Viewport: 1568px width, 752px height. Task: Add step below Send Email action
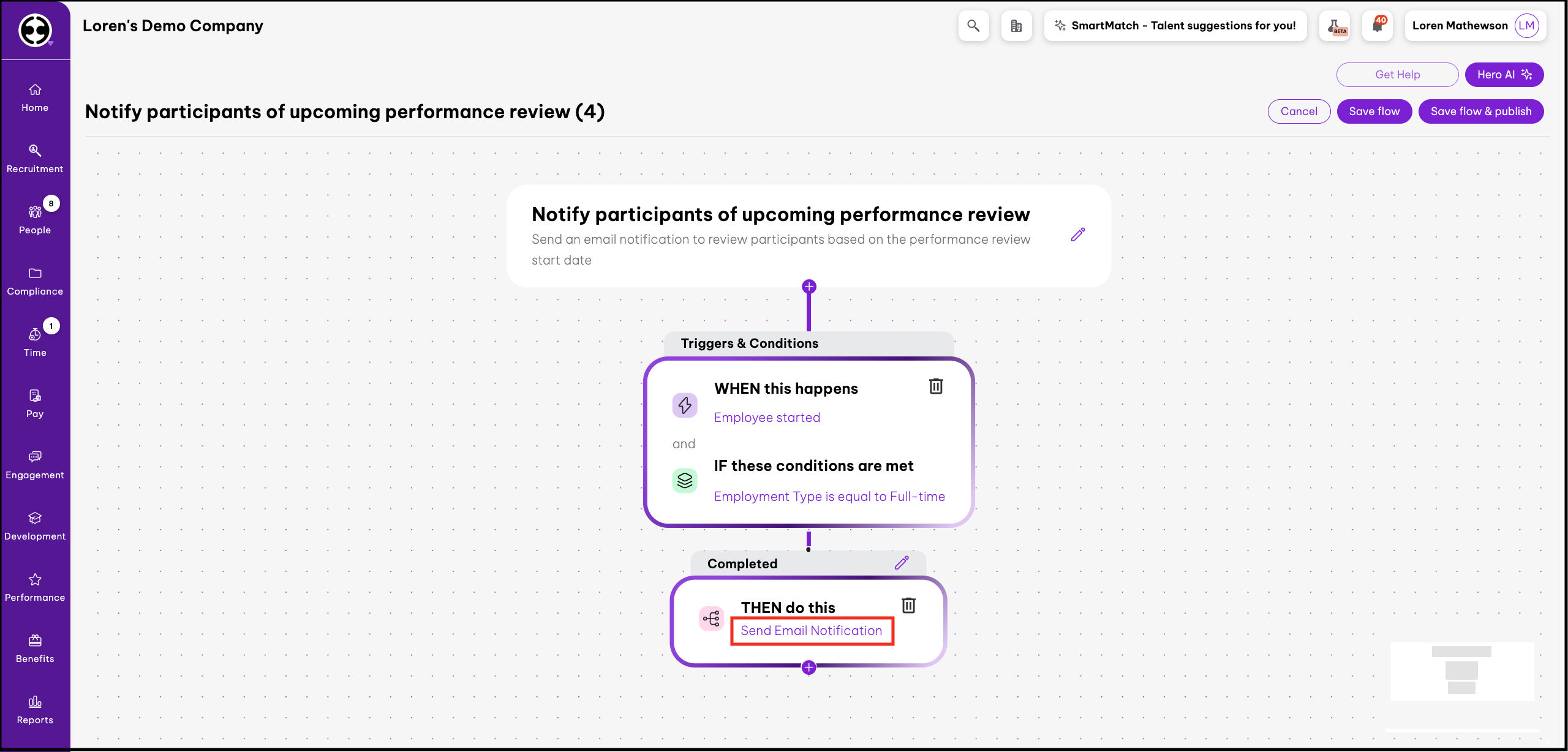[x=809, y=667]
